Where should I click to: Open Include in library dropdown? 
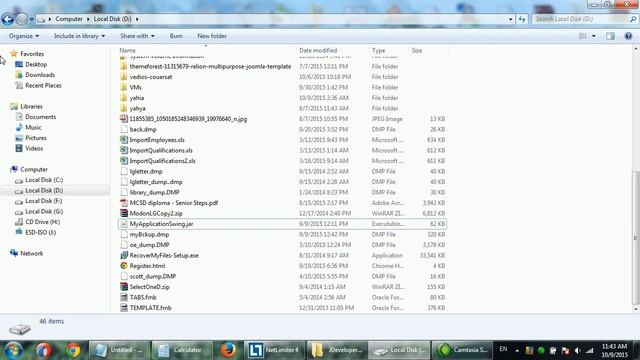click(80, 36)
